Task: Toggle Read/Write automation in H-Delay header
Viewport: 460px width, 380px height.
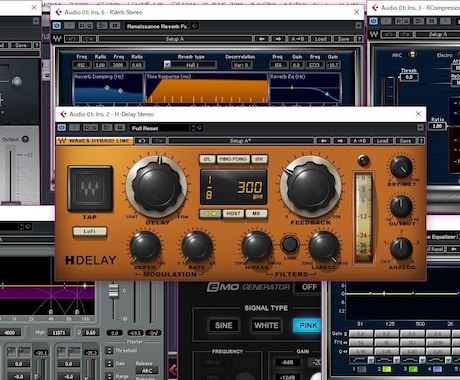Action: (x=91, y=128)
